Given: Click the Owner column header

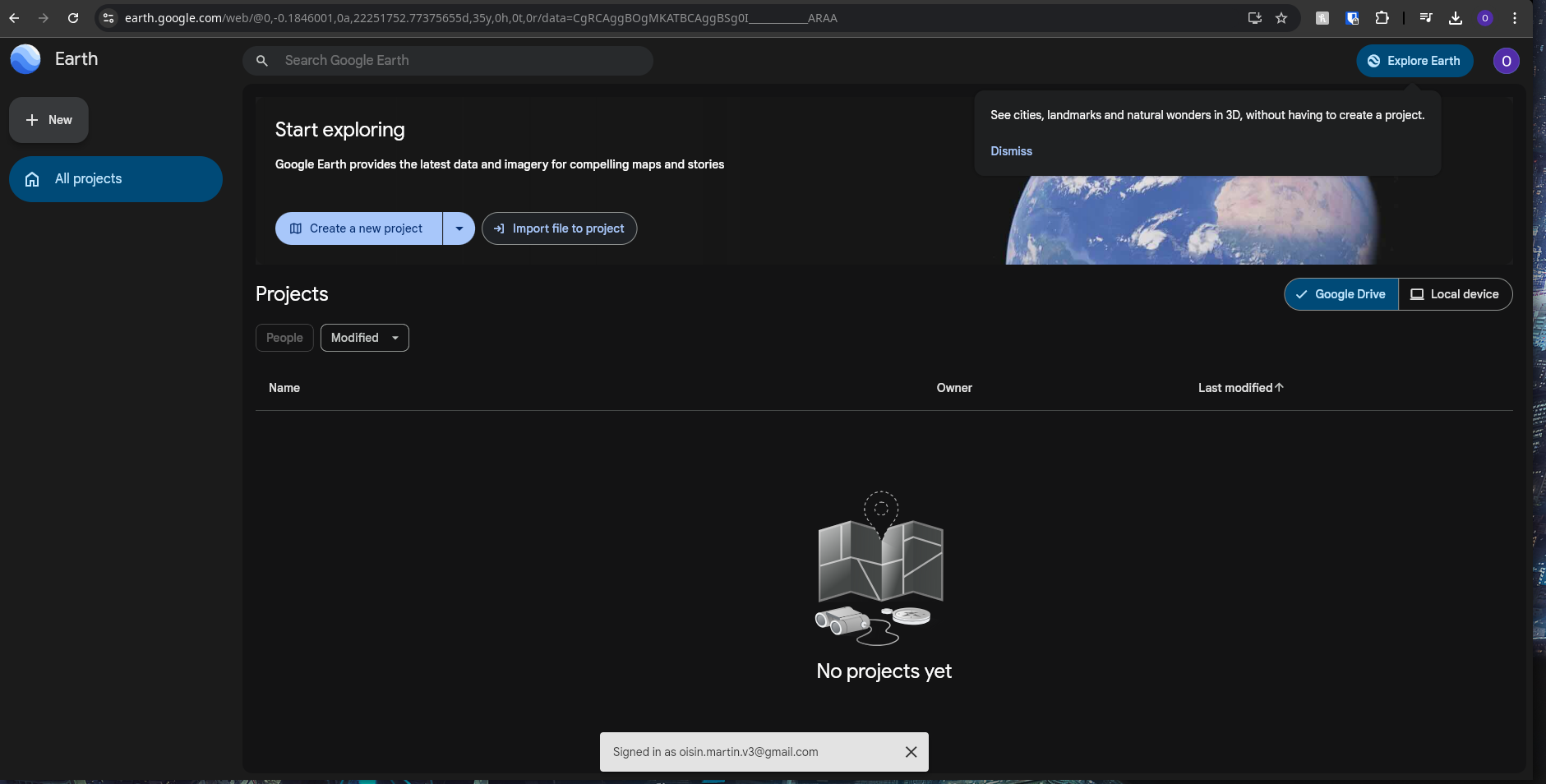Looking at the screenshot, I should coord(954,388).
